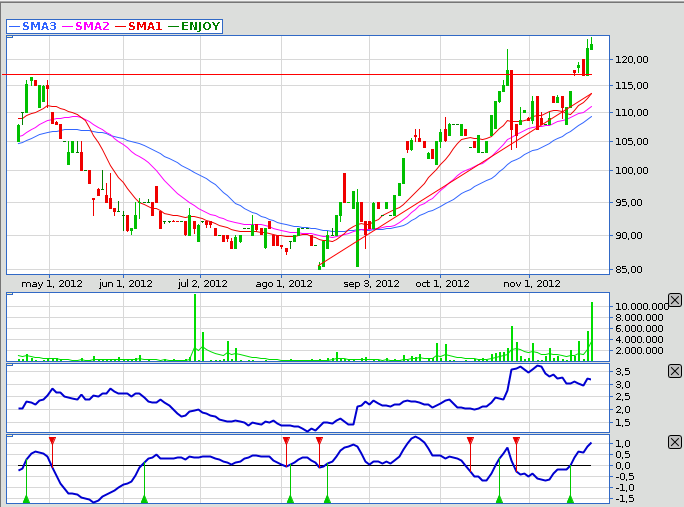Click the 0,0 axis label in bottom panel

click(x=622, y=466)
